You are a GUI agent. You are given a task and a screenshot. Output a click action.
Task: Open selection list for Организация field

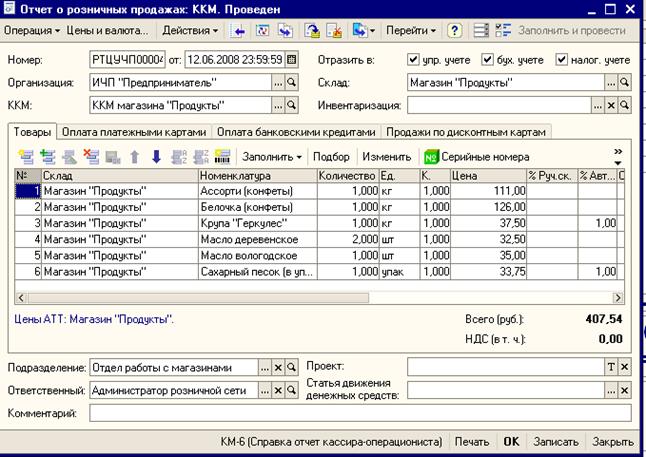[x=278, y=82]
